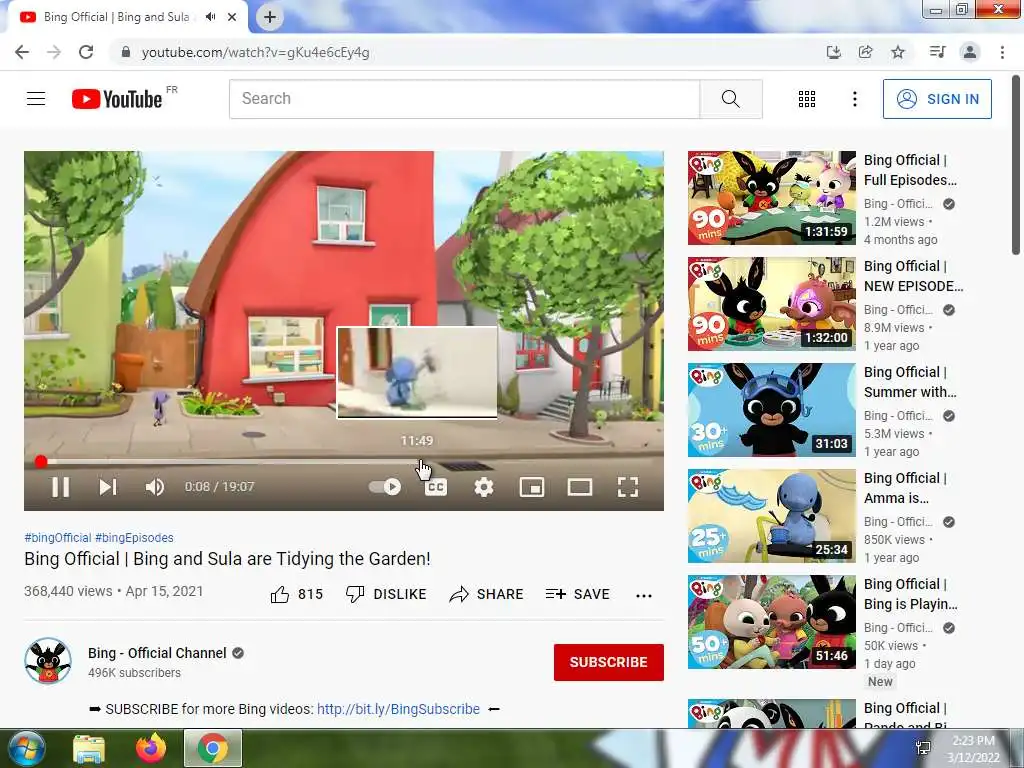This screenshot has height=768, width=1024.
Task: Open YouTube settings three-dot menu
Action: (854, 99)
